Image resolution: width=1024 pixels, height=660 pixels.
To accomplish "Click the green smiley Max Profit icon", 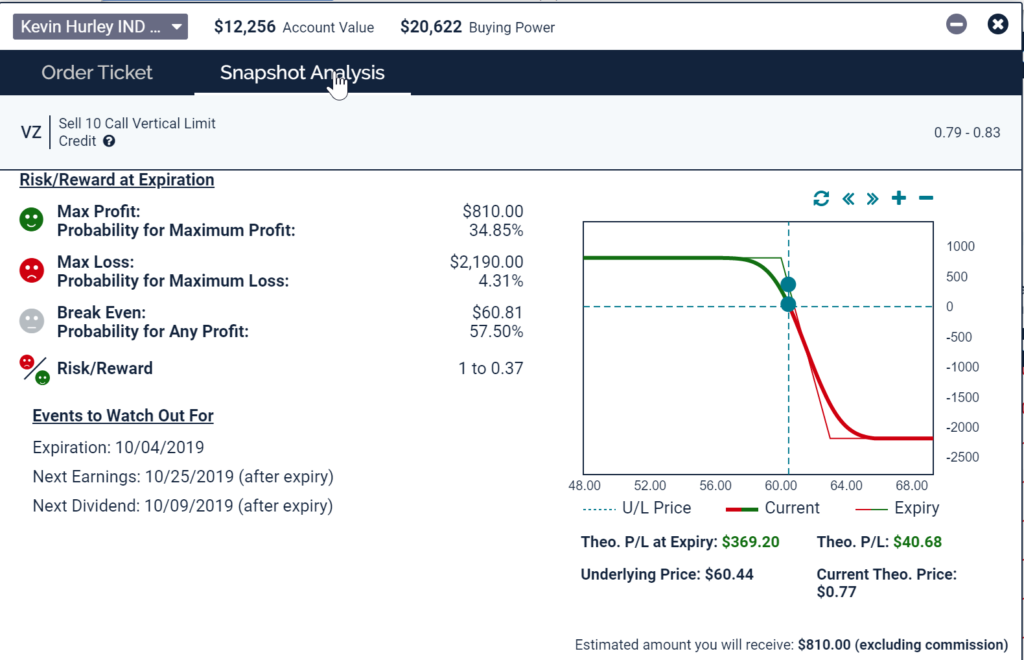I will coord(32,220).
